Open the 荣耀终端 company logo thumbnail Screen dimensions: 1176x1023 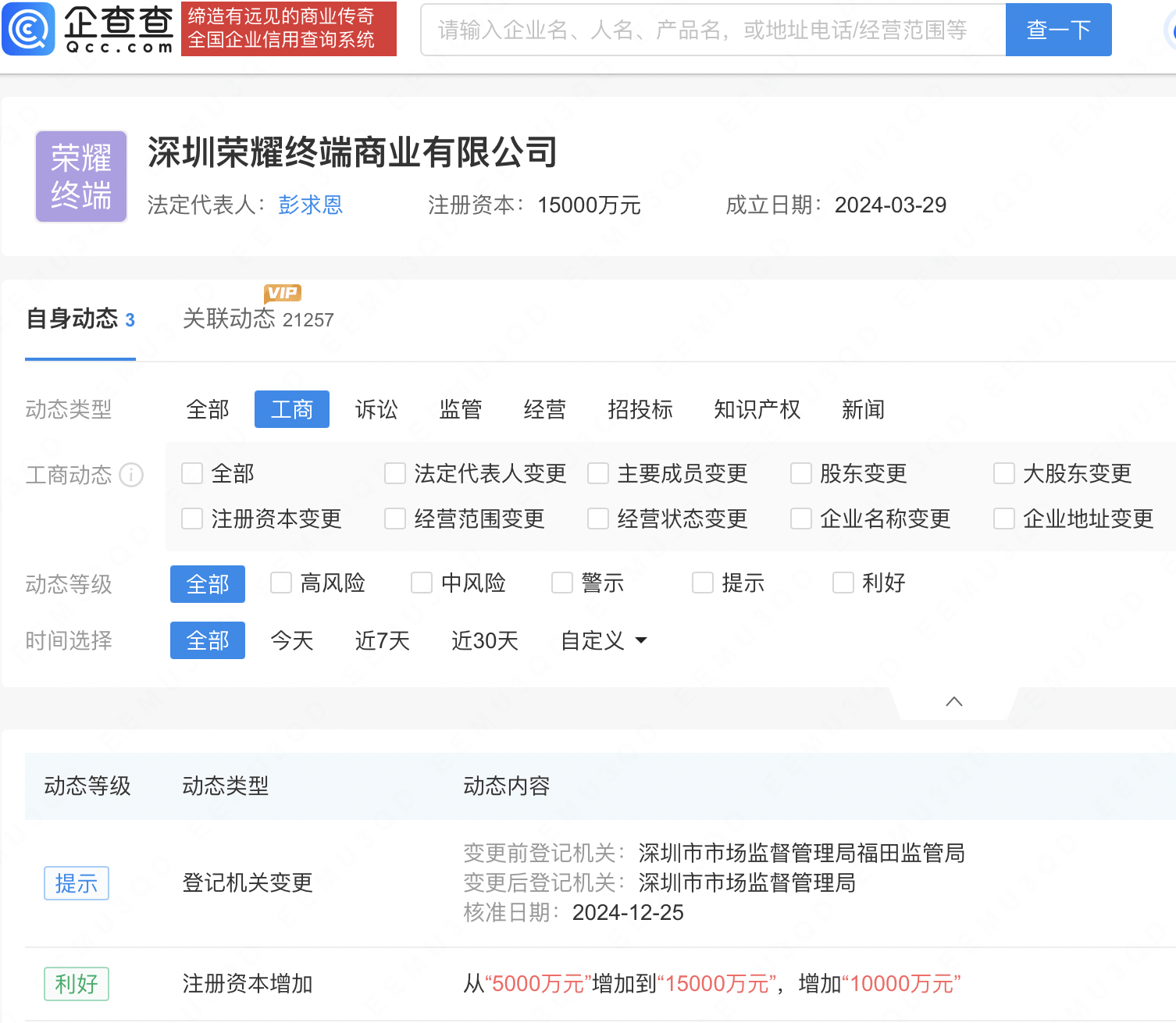[x=81, y=176]
